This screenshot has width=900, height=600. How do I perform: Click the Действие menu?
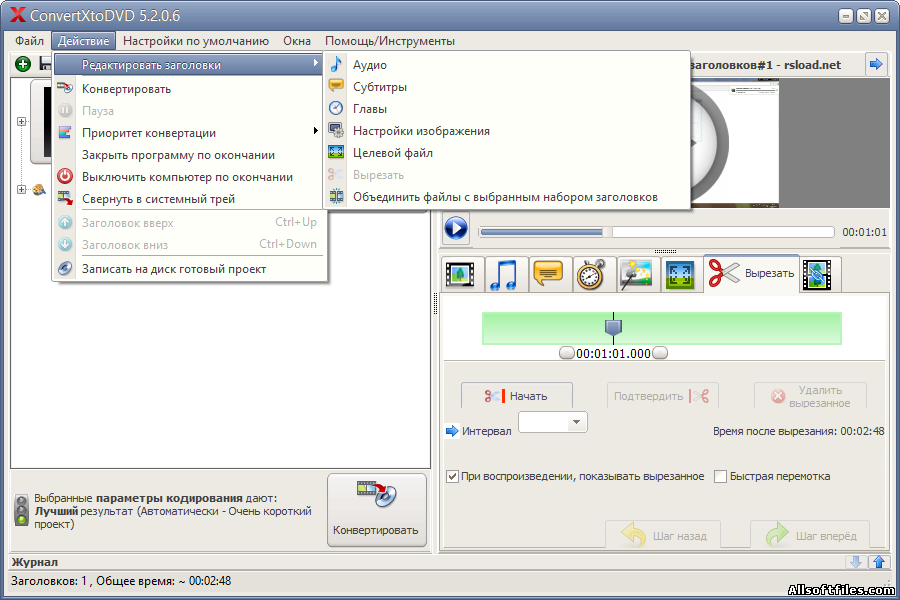[x=83, y=41]
